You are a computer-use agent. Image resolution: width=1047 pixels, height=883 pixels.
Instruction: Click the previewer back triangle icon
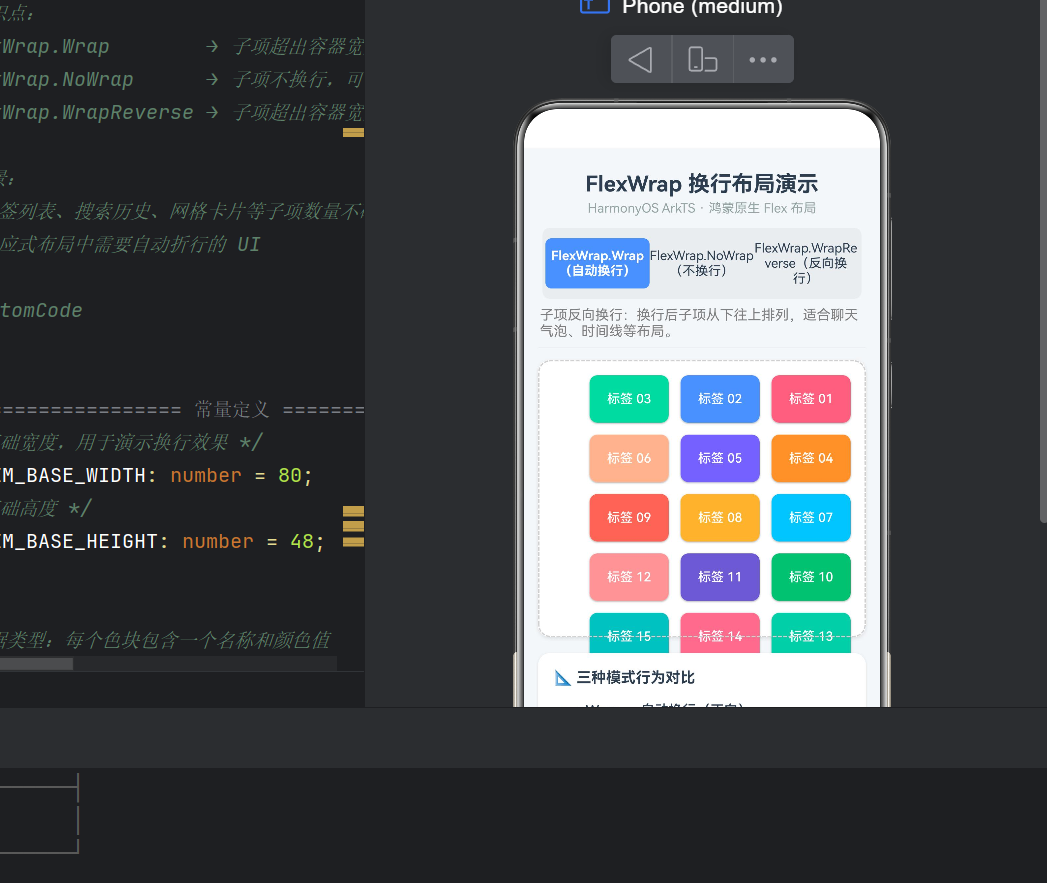click(x=641, y=59)
